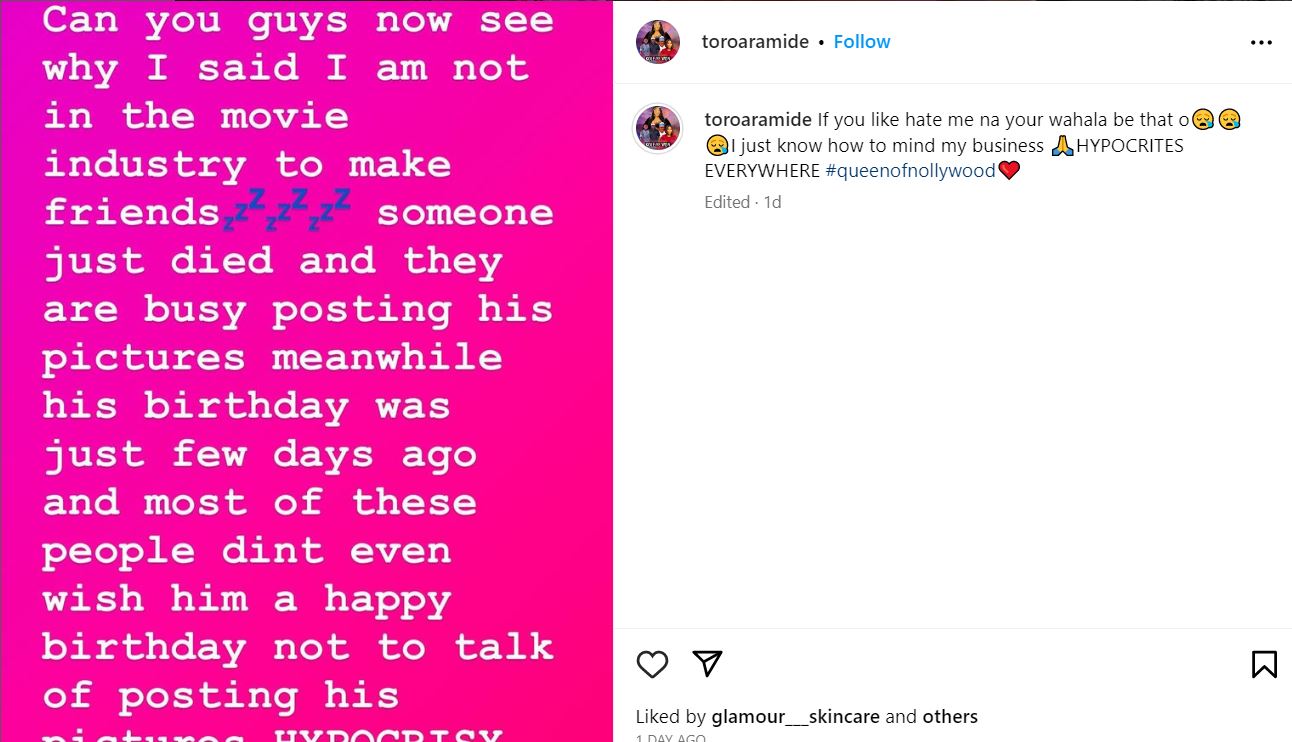Click the 1 DAY AGO timestamp
This screenshot has height=742, width=1292.
click(x=670, y=738)
